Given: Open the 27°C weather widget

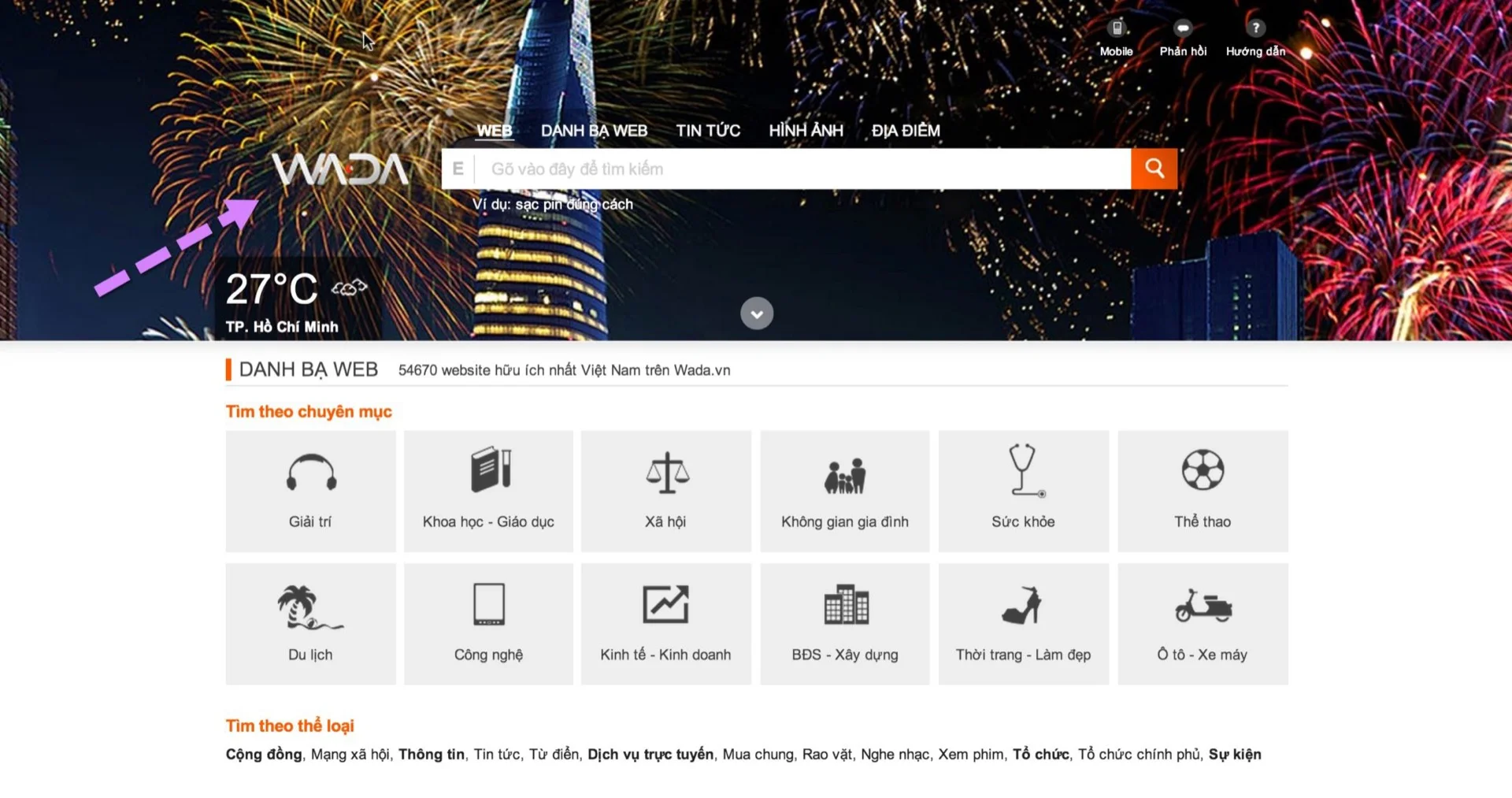Looking at the screenshot, I should [x=297, y=299].
